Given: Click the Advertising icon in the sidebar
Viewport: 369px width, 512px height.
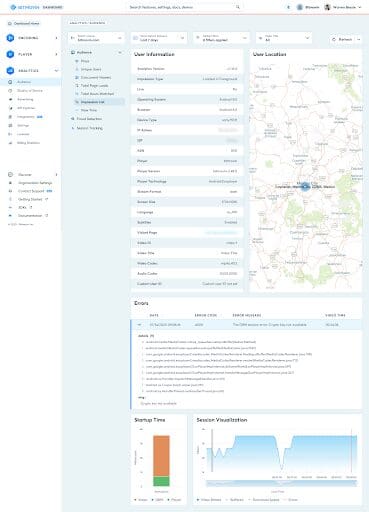Looking at the screenshot, I should click(x=10, y=99).
